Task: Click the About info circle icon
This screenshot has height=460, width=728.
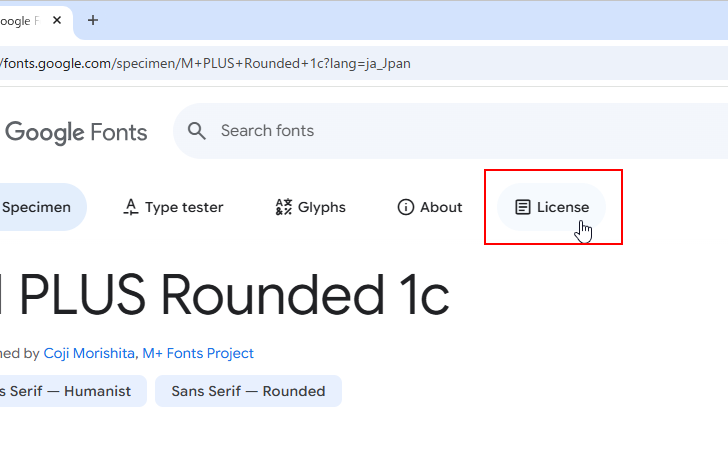Action: pyautogui.click(x=406, y=207)
